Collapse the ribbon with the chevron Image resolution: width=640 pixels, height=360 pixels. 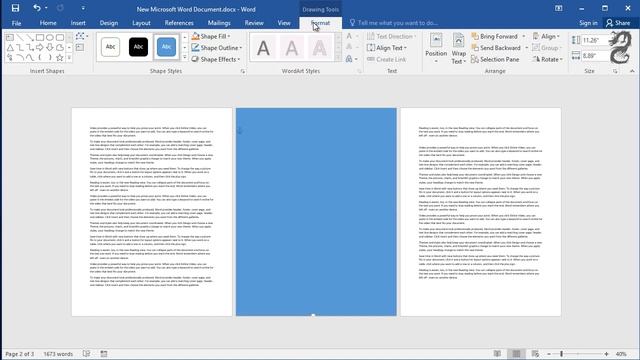coord(632,71)
